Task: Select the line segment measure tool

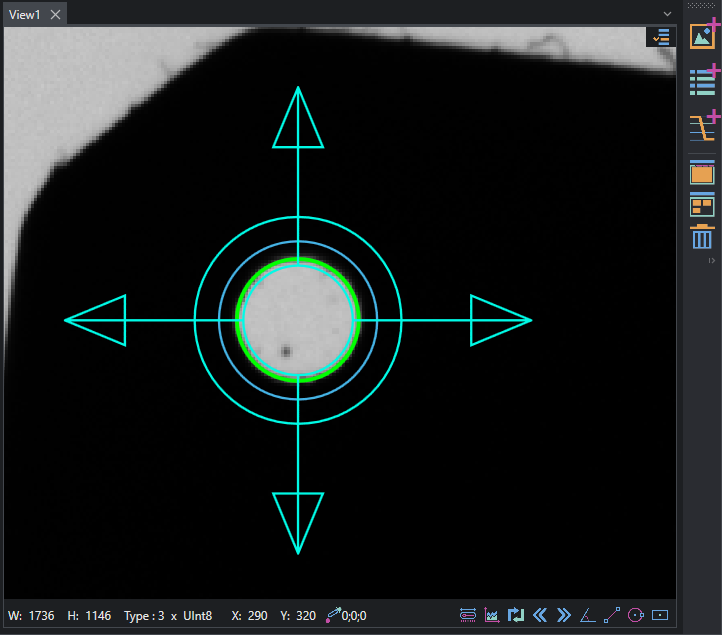Action: (612, 615)
